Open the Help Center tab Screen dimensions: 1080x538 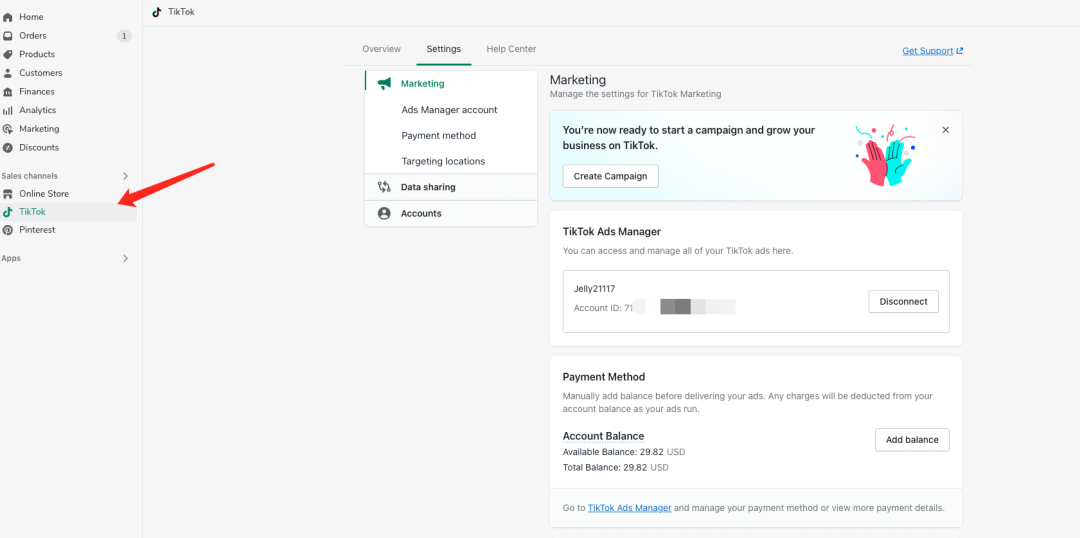[x=511, y=49]
